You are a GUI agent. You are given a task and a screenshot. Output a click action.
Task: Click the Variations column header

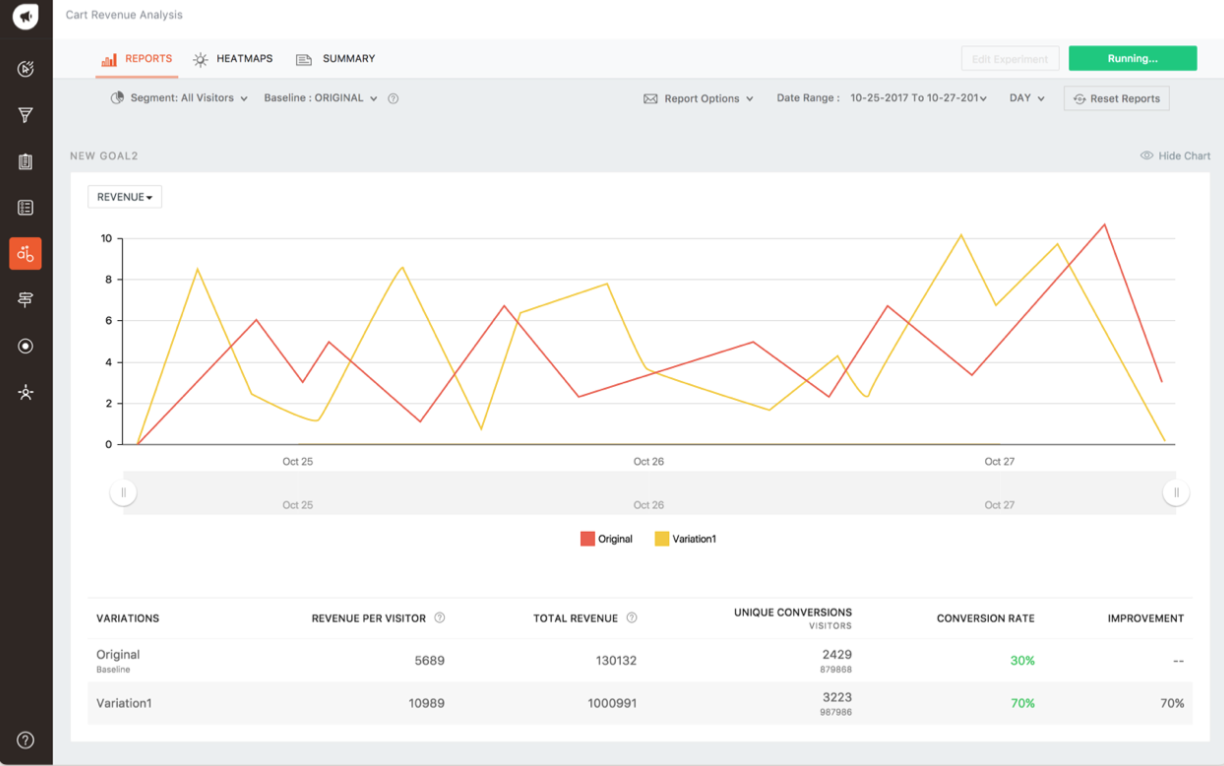click(127, 618)
